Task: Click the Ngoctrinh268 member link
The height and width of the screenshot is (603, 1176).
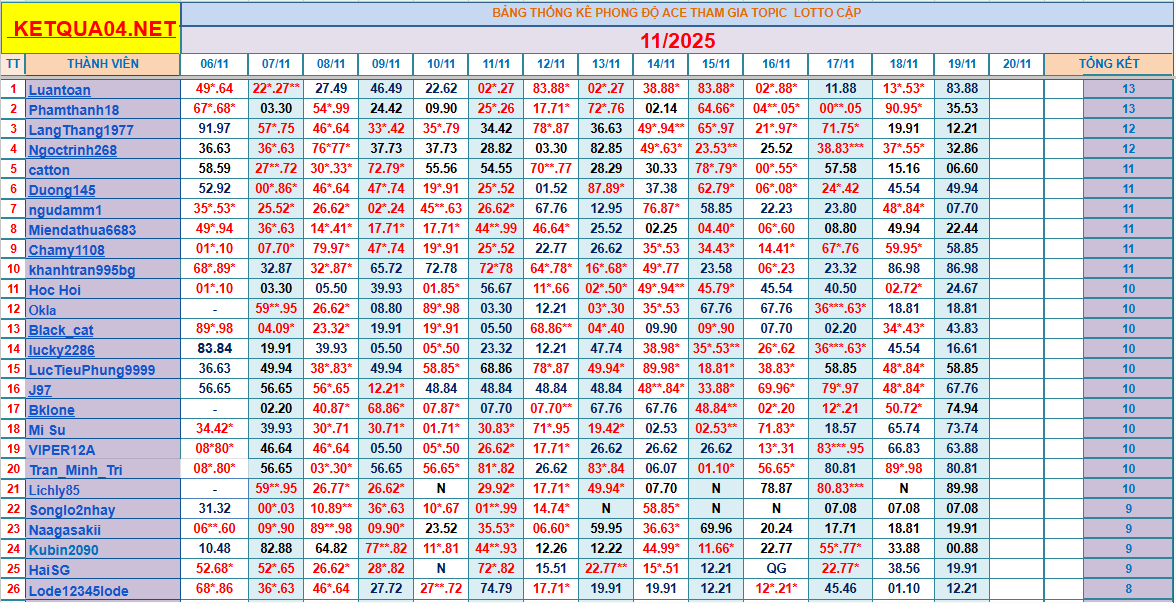Action: pyautogui.click(x=72, y=150)
